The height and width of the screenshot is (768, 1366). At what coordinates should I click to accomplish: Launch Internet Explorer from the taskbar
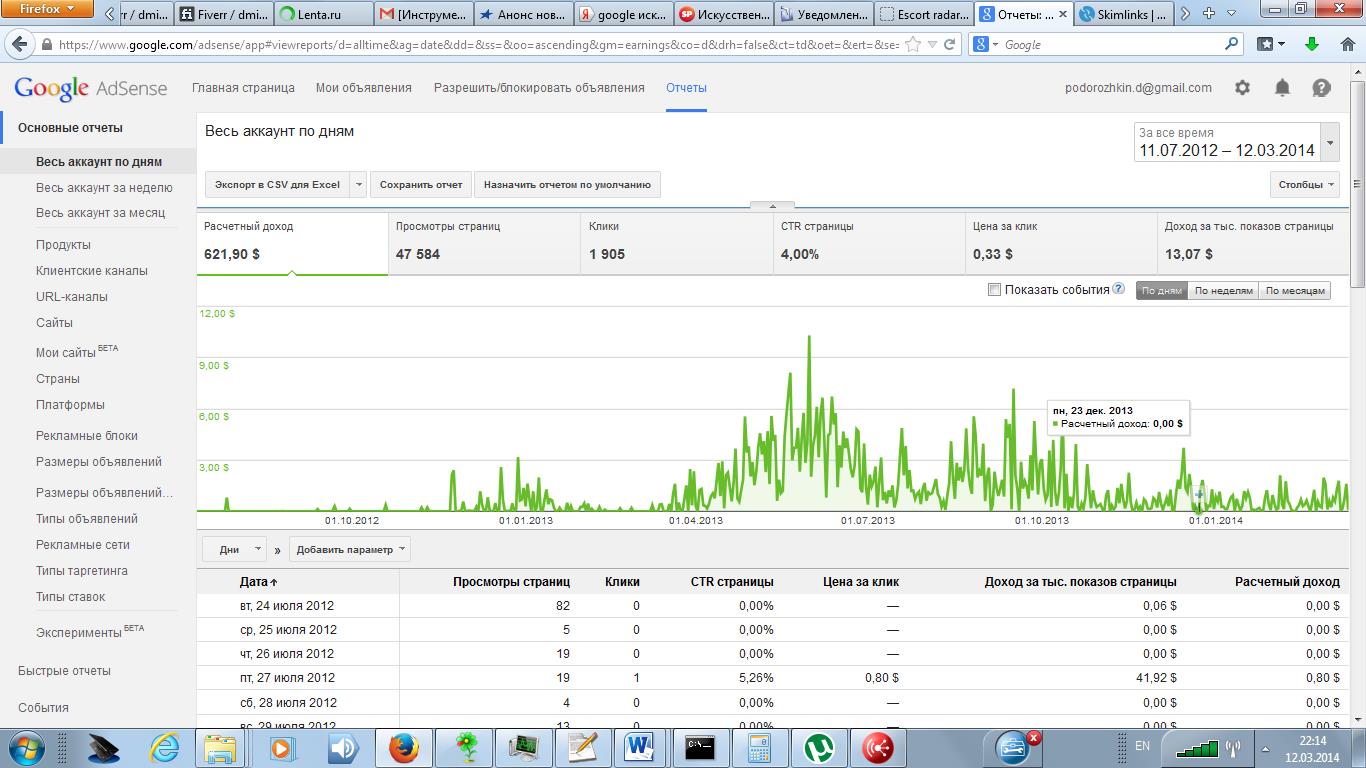(x=164, y=748)
